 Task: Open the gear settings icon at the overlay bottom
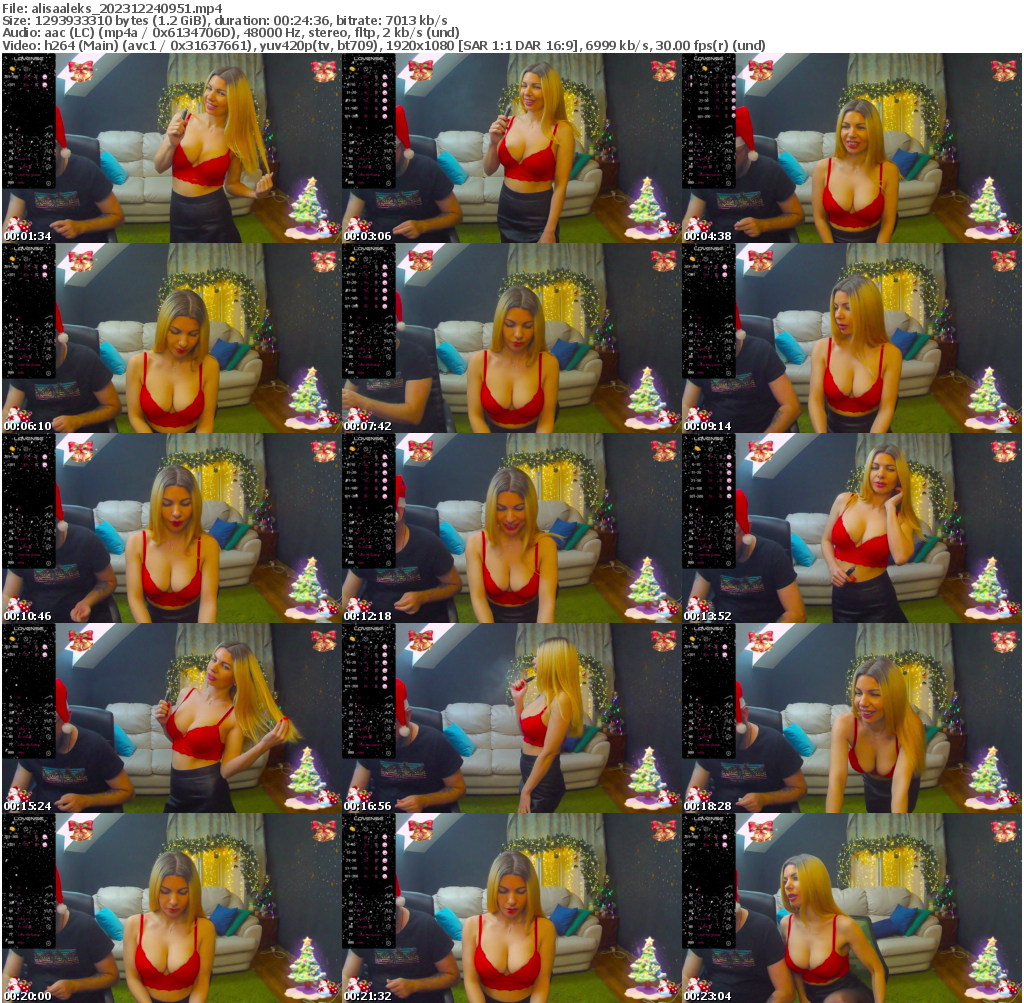(48, 183)
